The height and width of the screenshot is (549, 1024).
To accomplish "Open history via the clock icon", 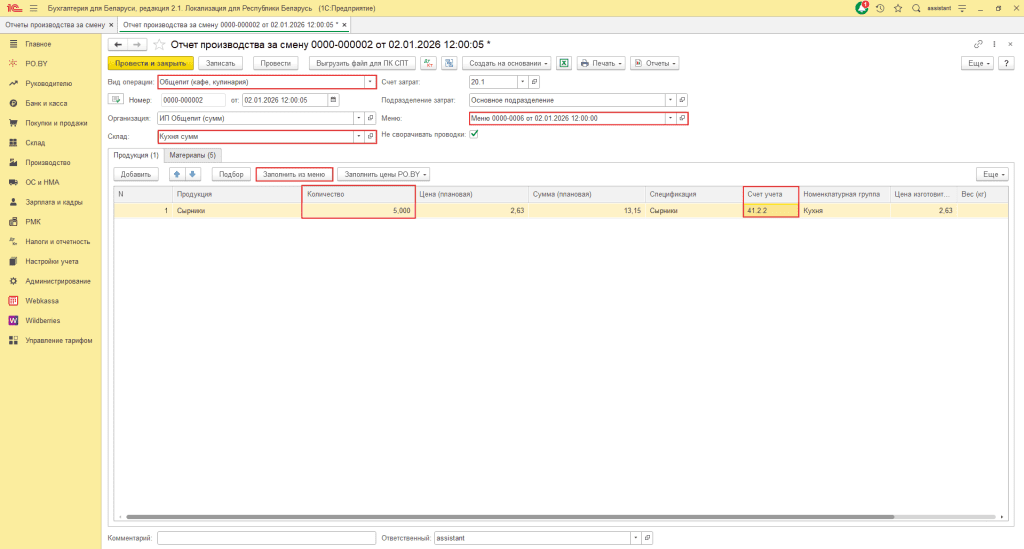I will click(880, 8).
